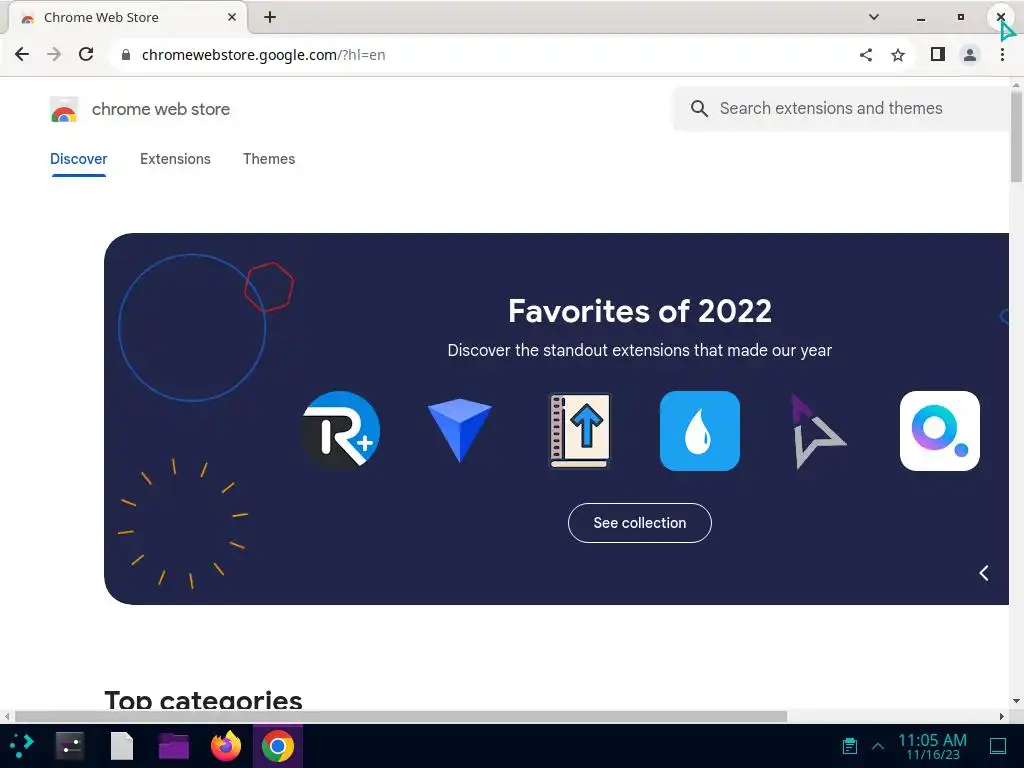
Task: Click the vertical scrollbar down arrow
Action: [1016, 701]
